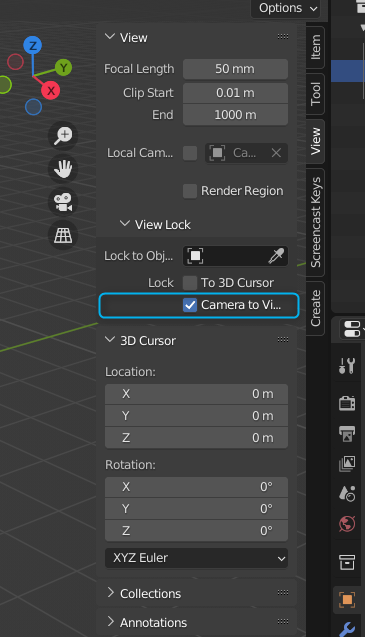Image resolution: width=365 pixels, height=637 pixels.
Task: Open the Render properties tab icon
Action: point(347,403)
